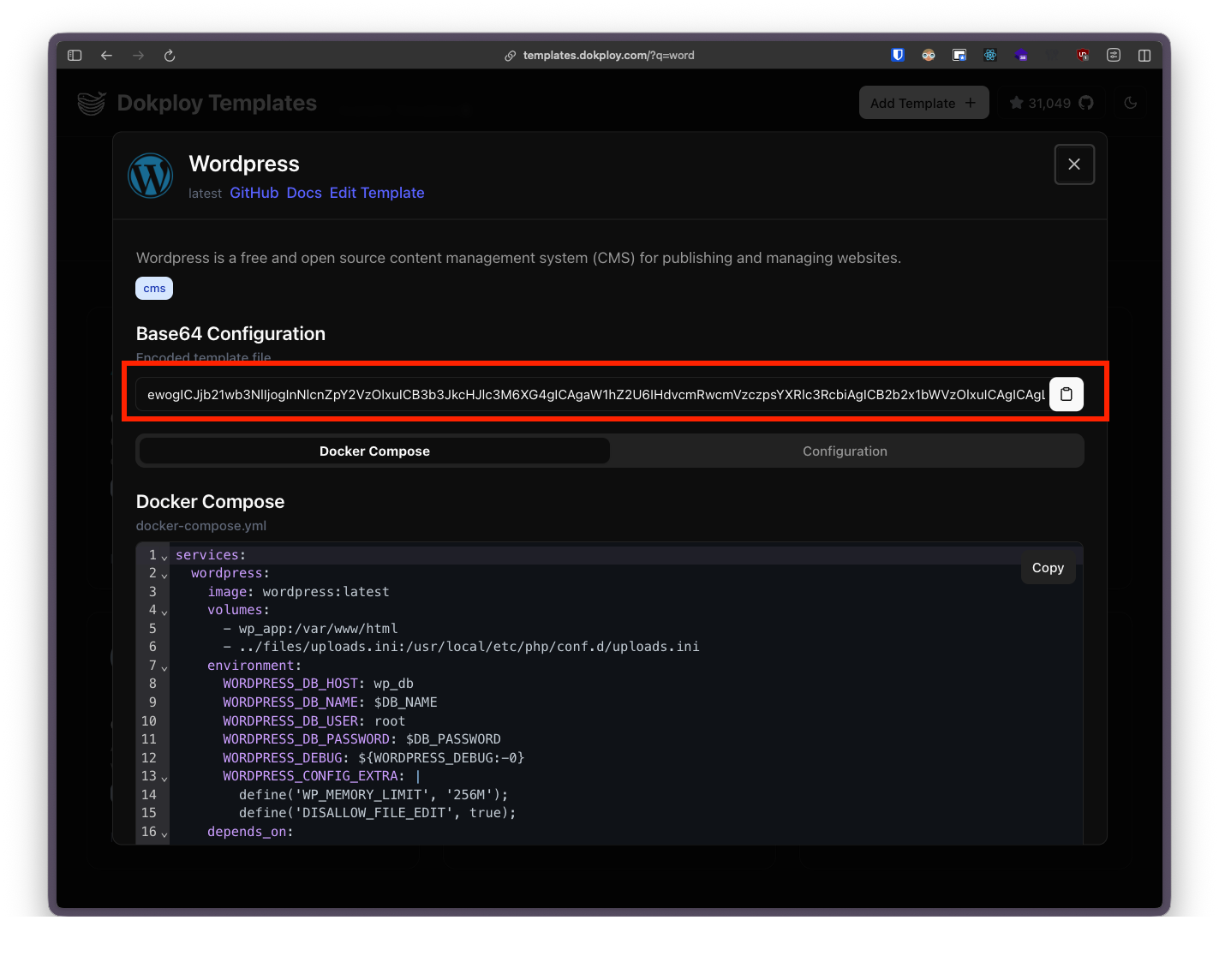1219x980 pixels.
Task: Open the Docs link
Action: tap(304, 193)
